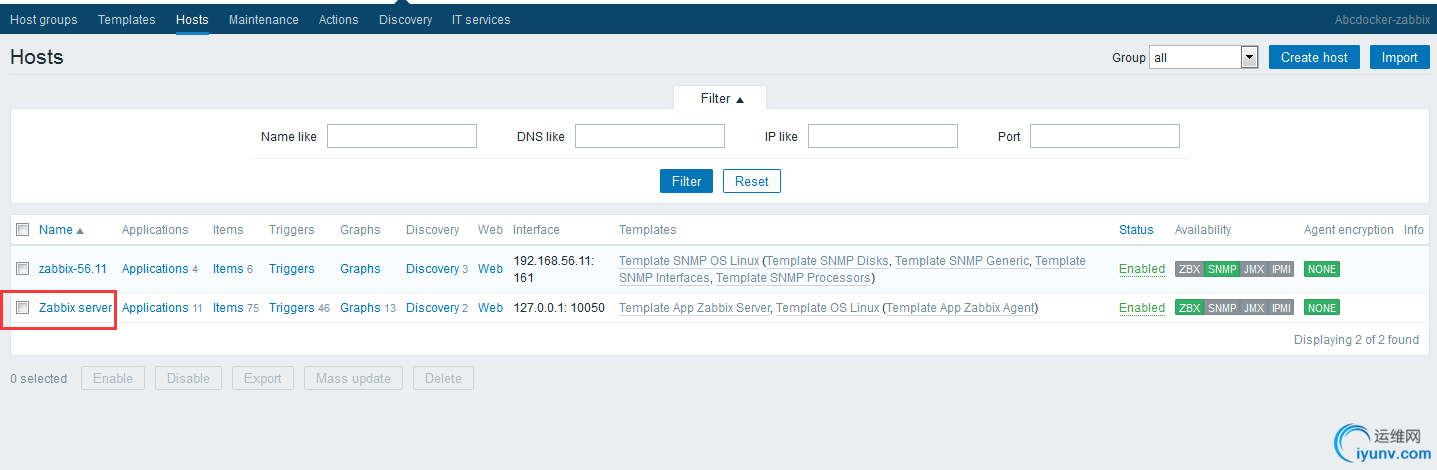1437x470 pixels.
Task: Open the Template SNMP Processors link
Action: click(793, 278)
